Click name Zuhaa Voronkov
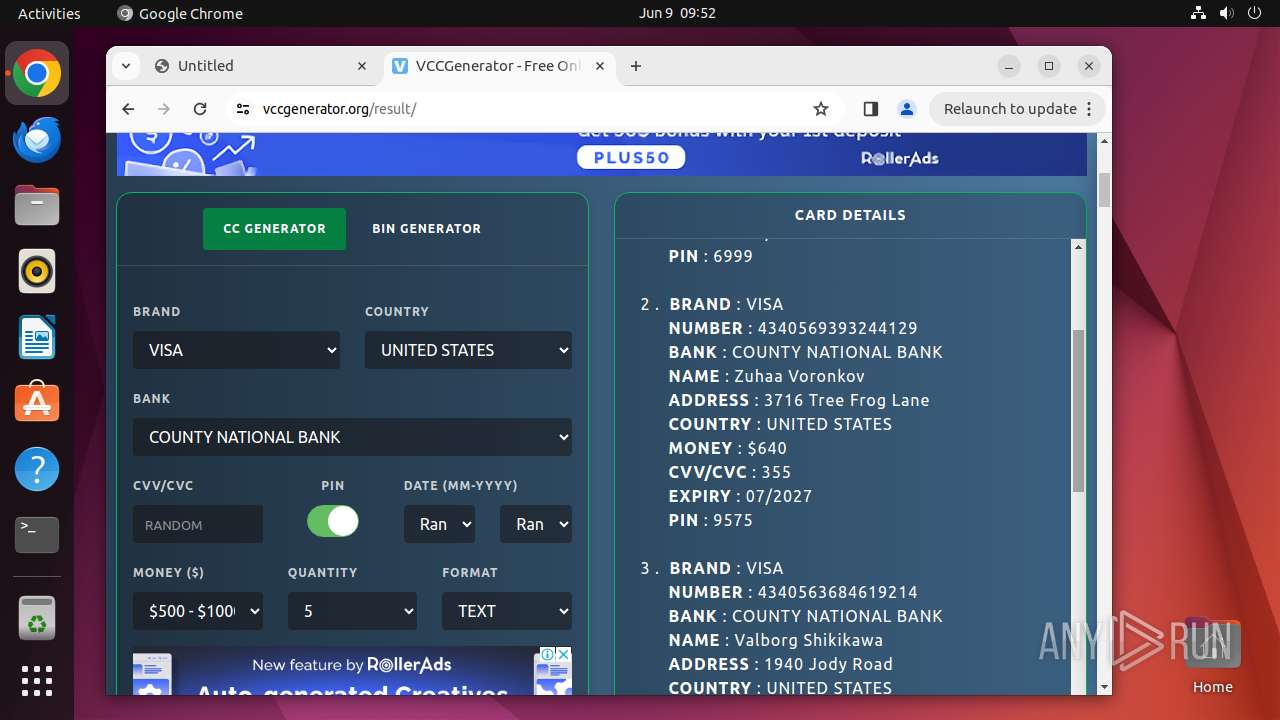 tap(800, 376)
